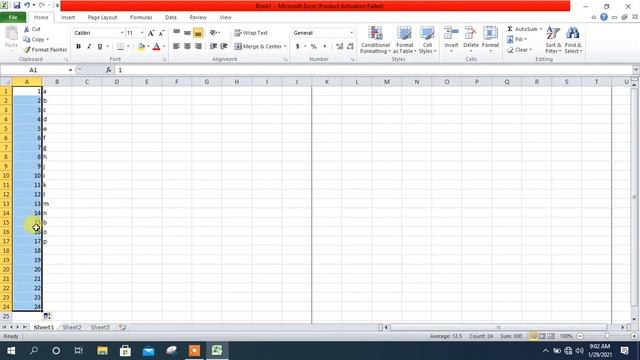Viewport: 640px width, 360px height.
Task: Switch to the Insert ribbon tab
Action: (x=68, y=18)
